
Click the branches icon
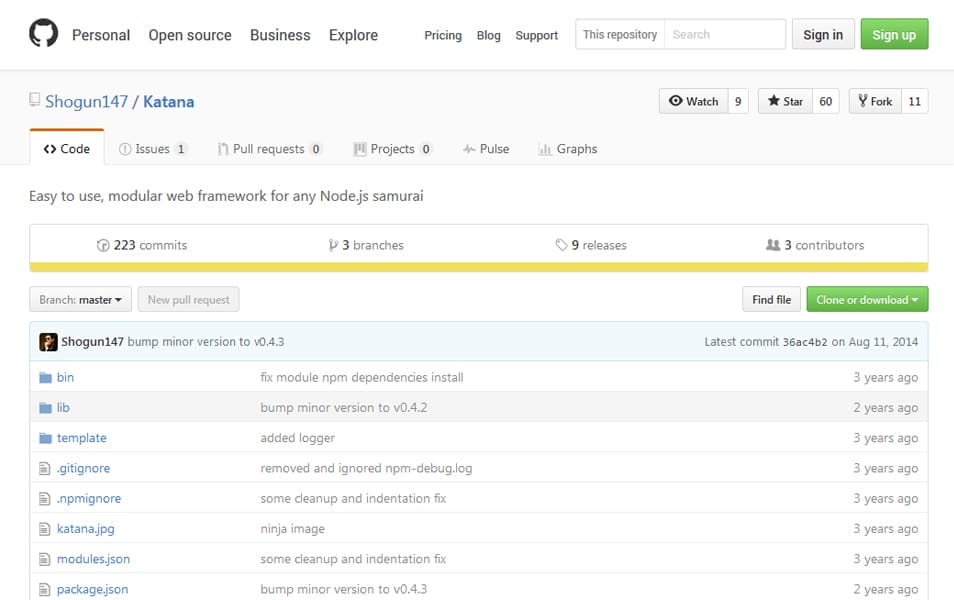[x=333, y=245]
